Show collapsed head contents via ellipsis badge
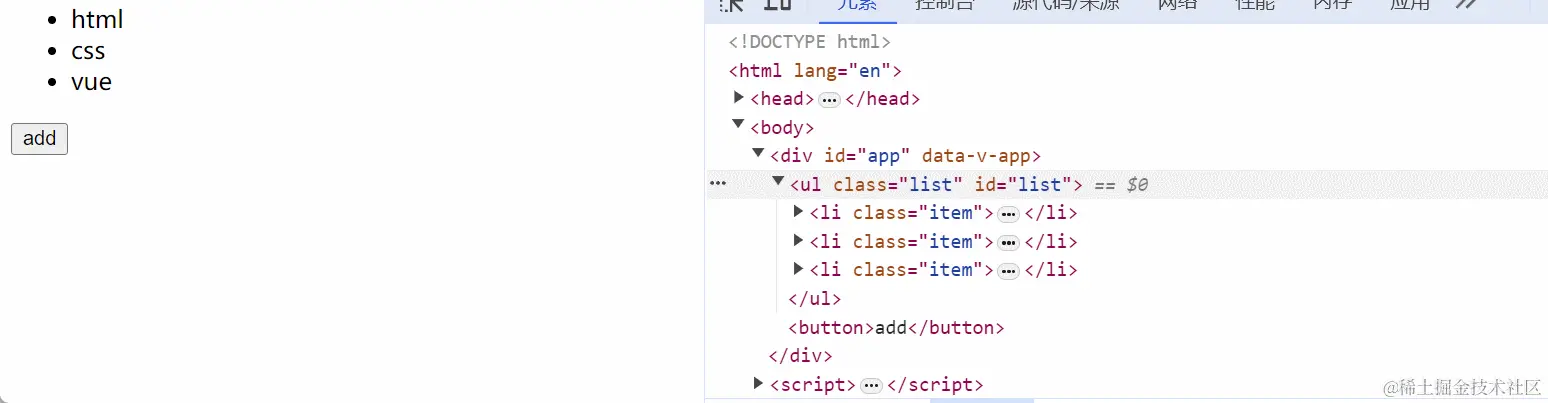 (x=829, y=99)
